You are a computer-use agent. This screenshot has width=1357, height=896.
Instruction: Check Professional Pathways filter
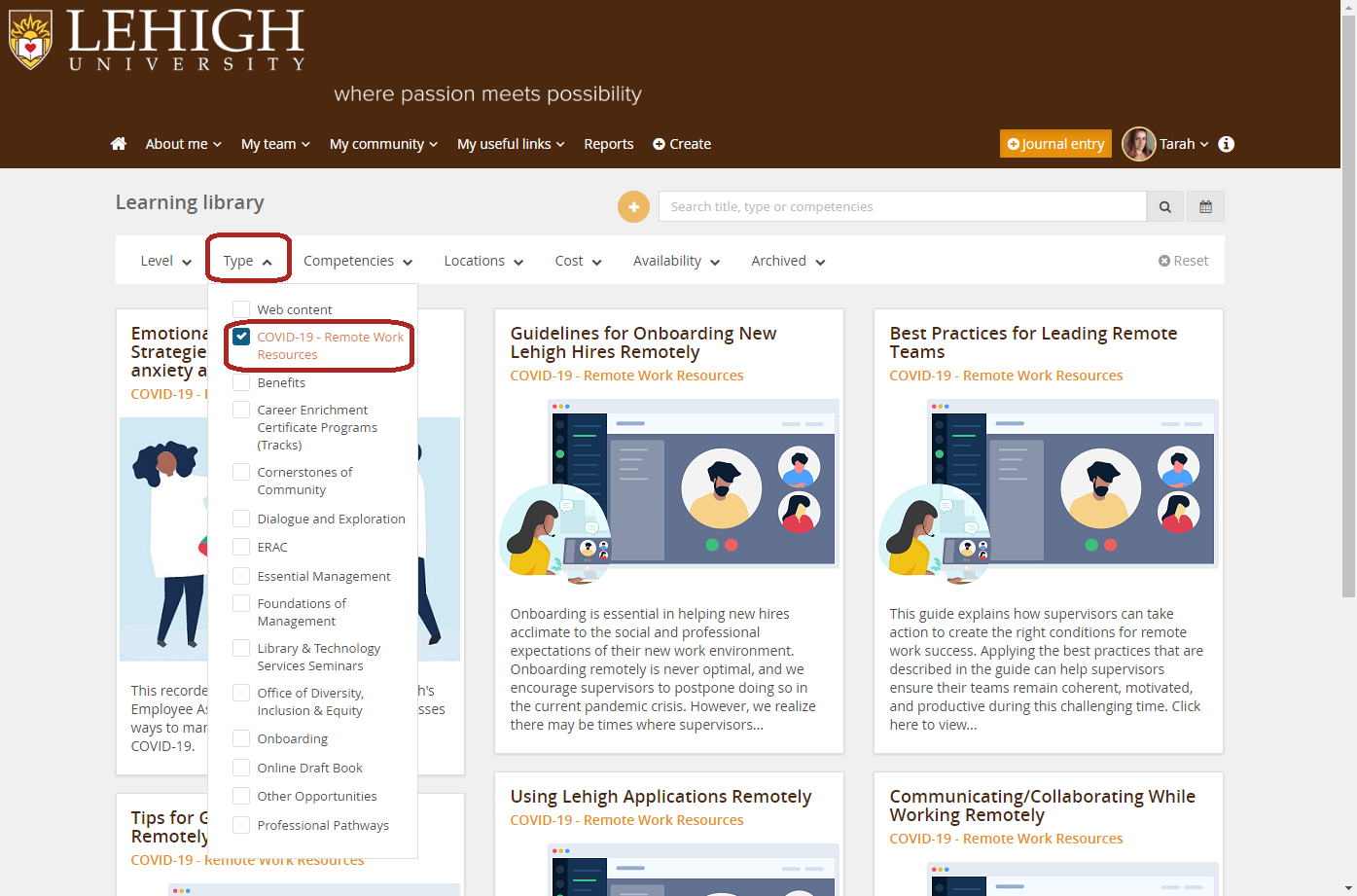(241, 825)
